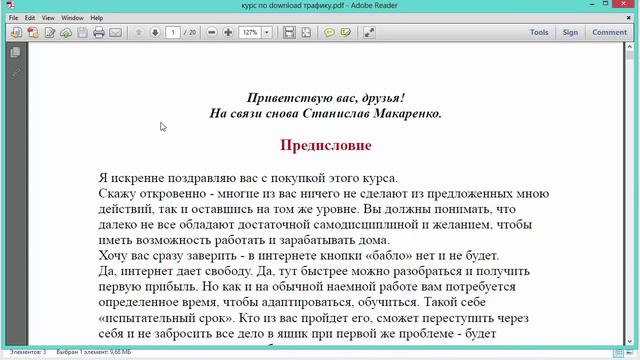Open the Window menu
The width and height of the screenshot is (640, 360).
[x=72, y=18]
